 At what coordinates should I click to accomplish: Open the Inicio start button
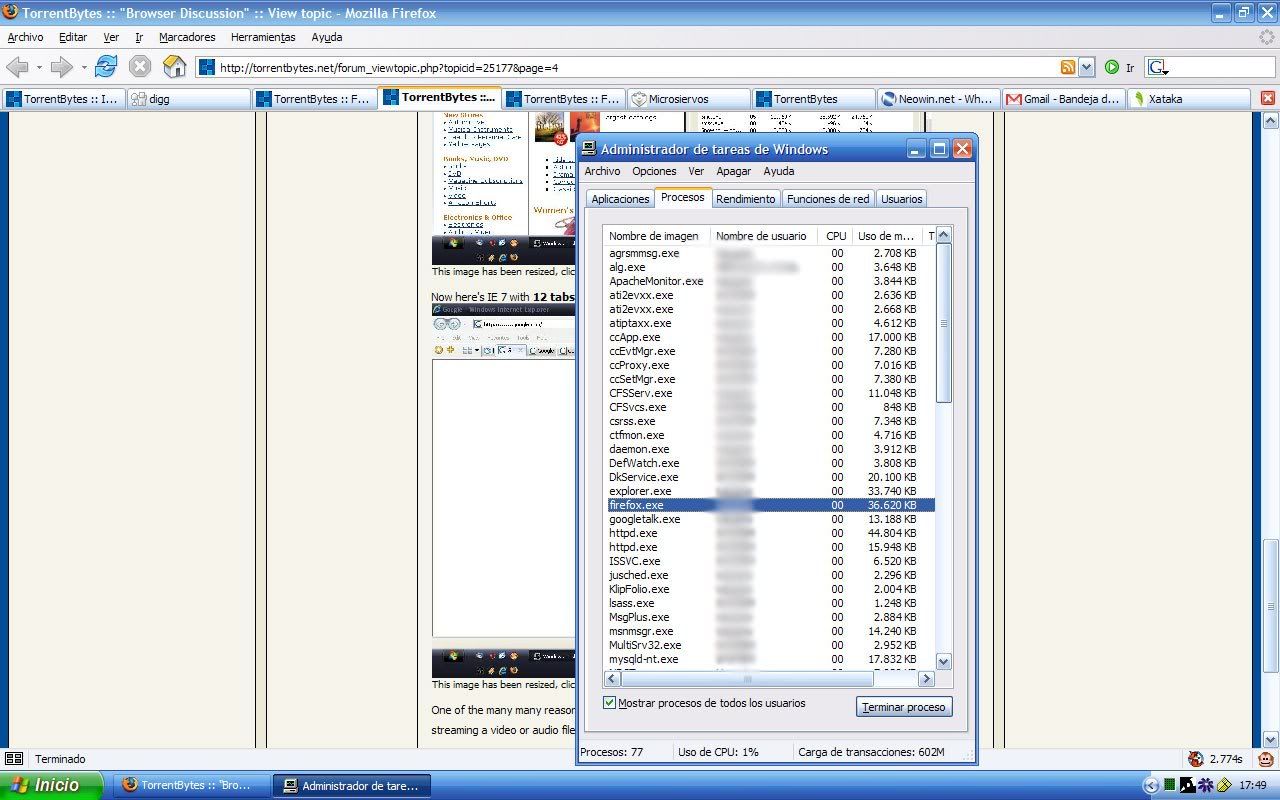click(x=51, y=785)
